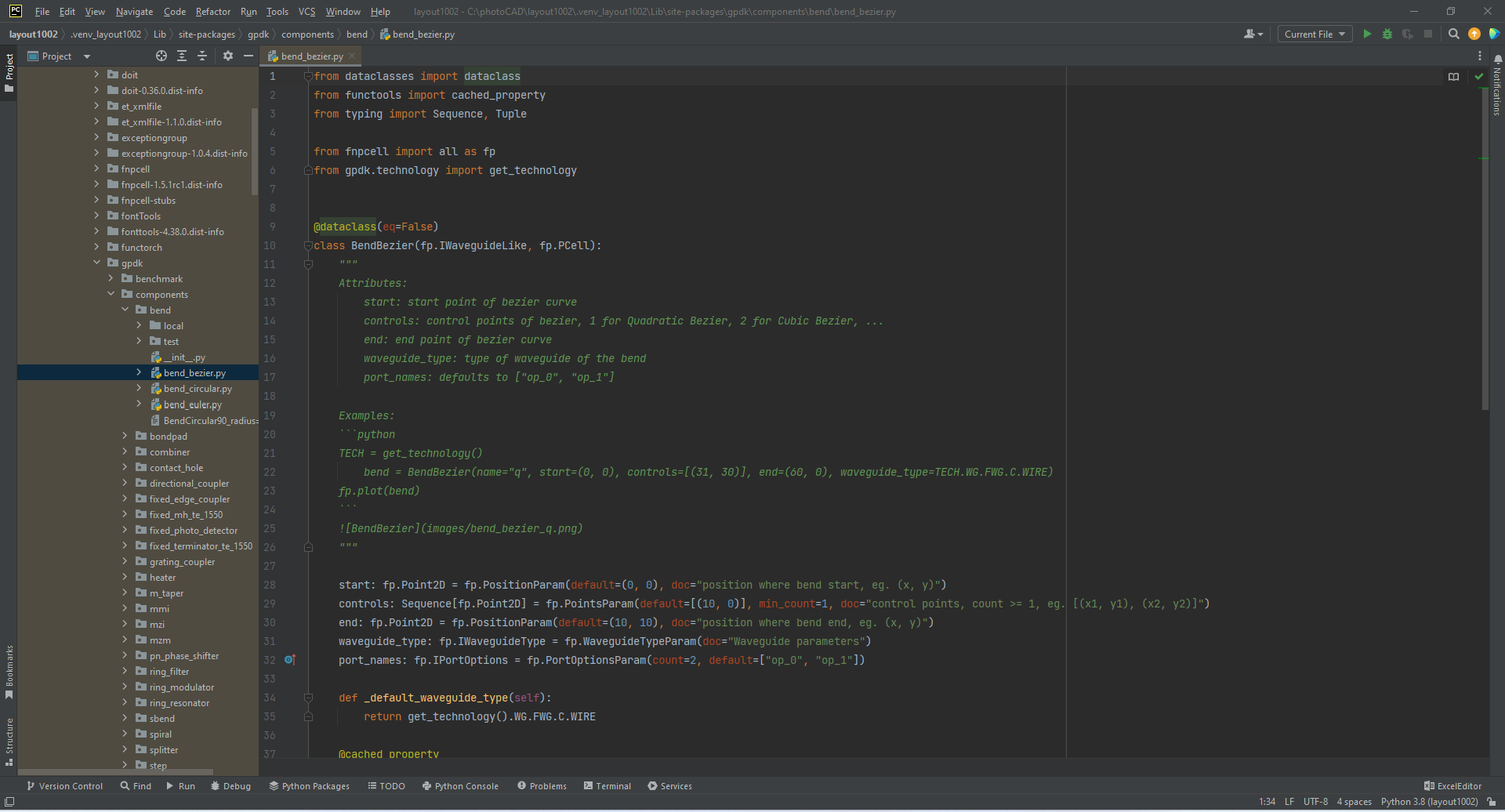Click the inspection green checkmark widget

coord(1479,76)
